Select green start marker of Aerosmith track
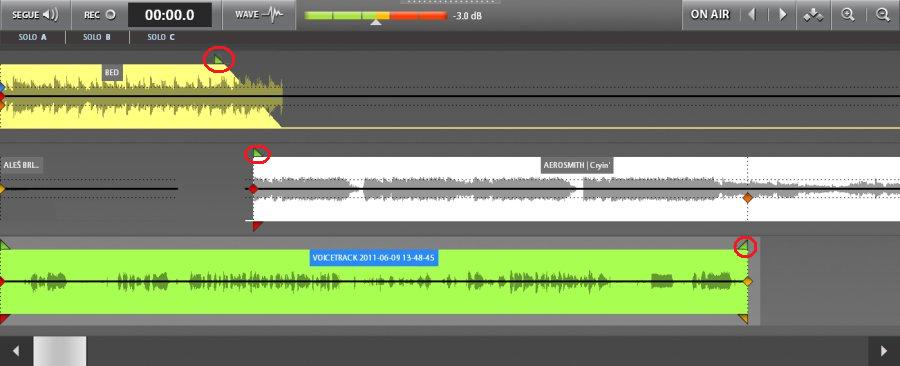 tap(258, 153)
